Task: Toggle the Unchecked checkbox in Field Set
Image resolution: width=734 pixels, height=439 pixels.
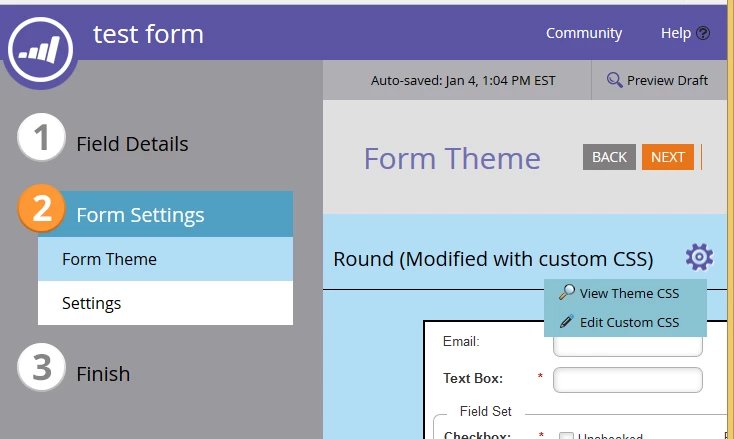Action: [x=566, y=436]
